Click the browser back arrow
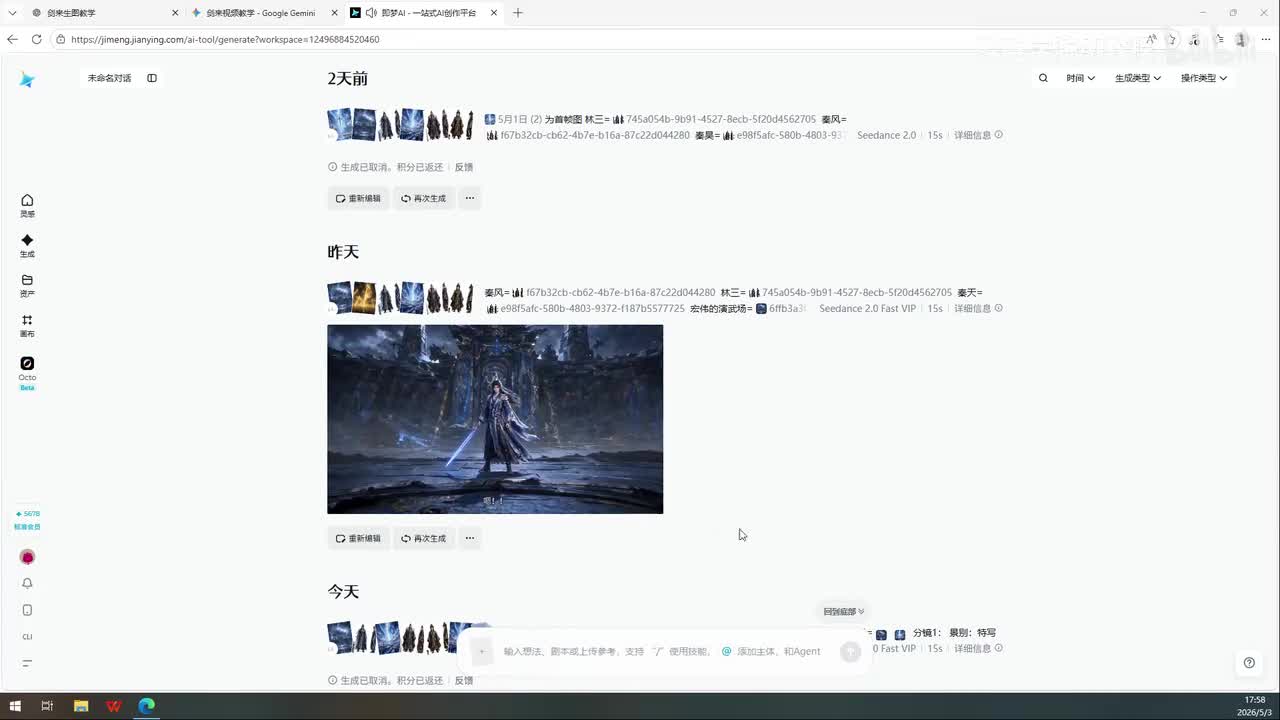This screenshot has height=720, width=1280. coord(12,39)
